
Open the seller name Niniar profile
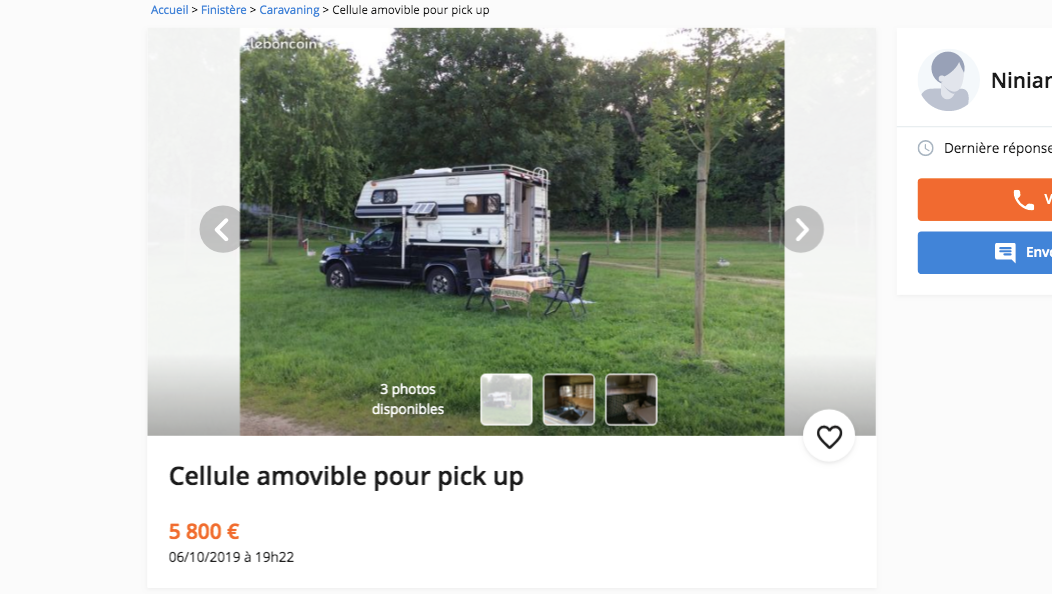pyautogui.click(x=1021, y=81)
